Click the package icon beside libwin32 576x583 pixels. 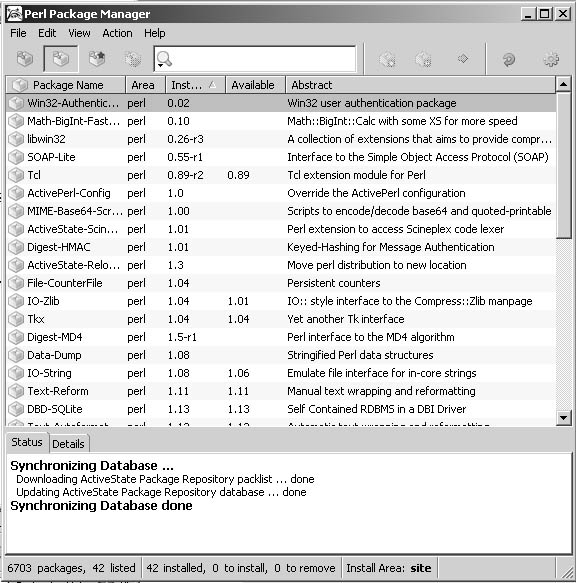coord(16,139)
